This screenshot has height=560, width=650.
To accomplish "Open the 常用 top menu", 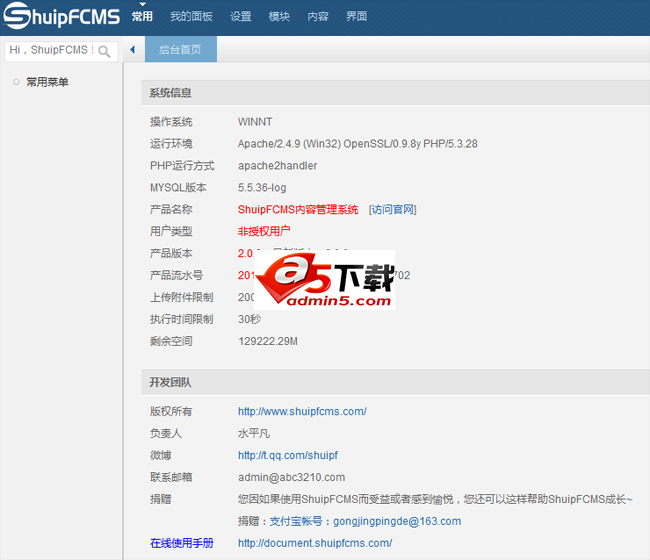I will [142, 16].
